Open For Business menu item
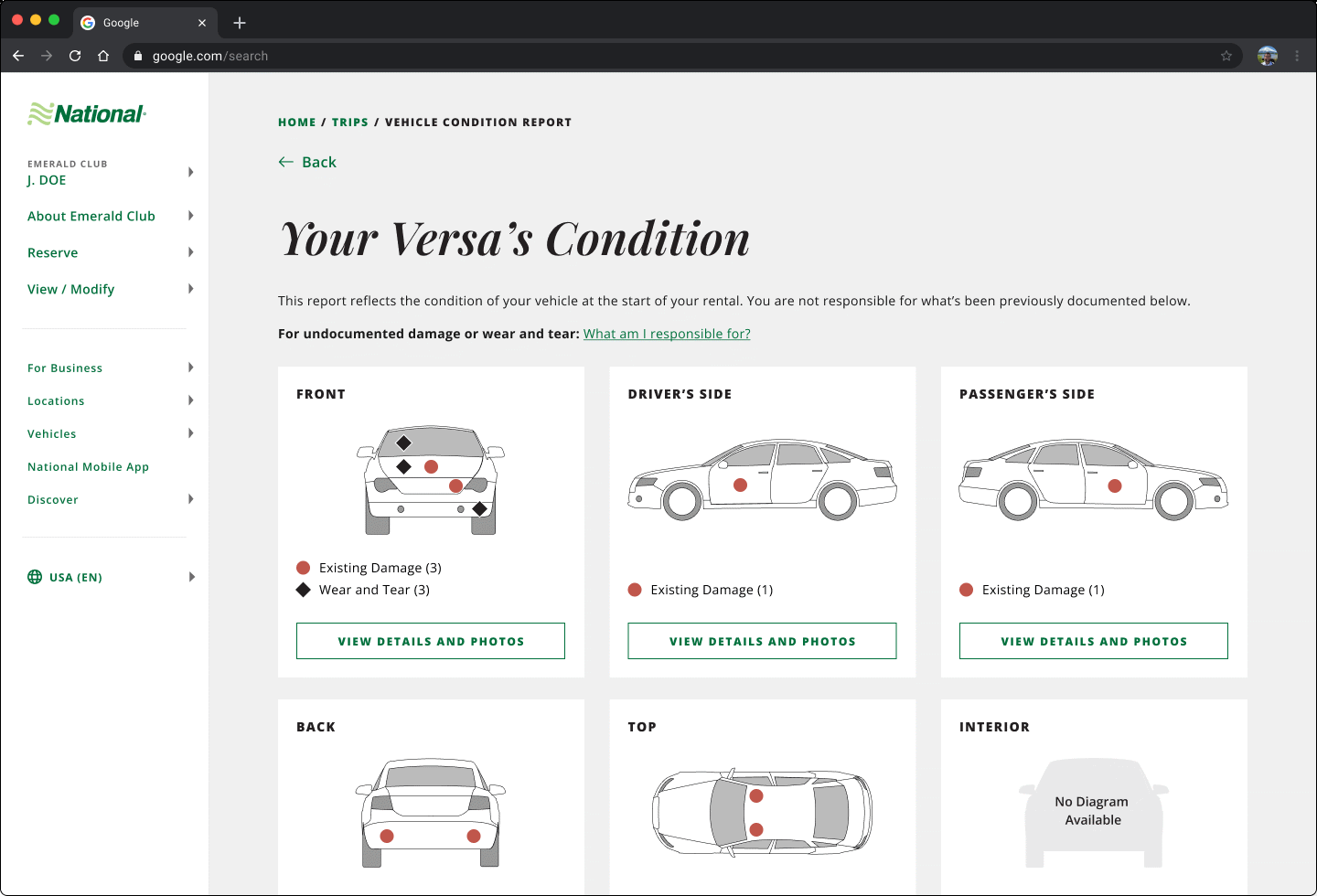 coord(65,368)
